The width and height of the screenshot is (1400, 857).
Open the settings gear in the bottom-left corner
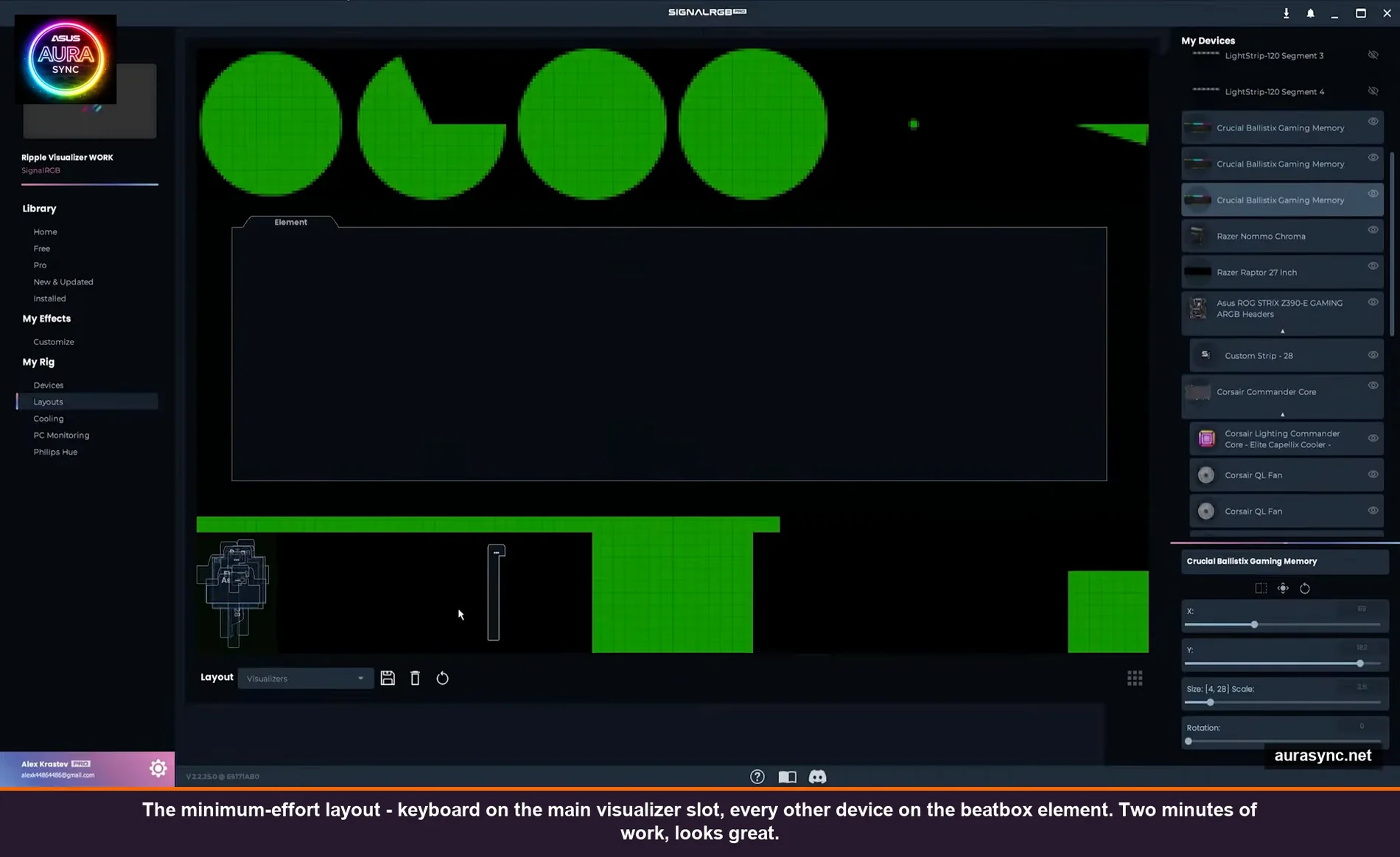pyautogui.click(x=158, y=768)
